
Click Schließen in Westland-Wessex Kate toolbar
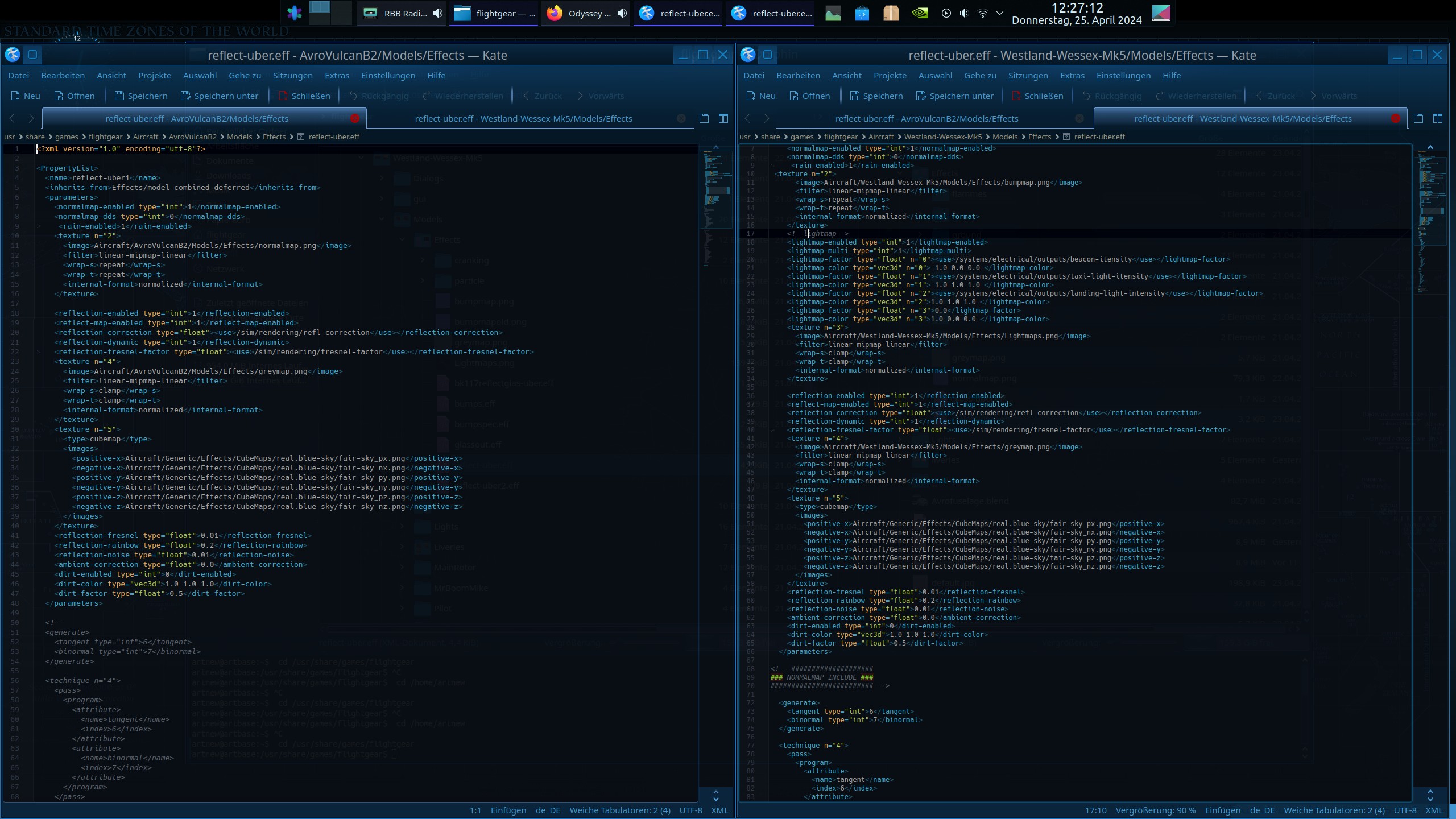point(1037,96)
